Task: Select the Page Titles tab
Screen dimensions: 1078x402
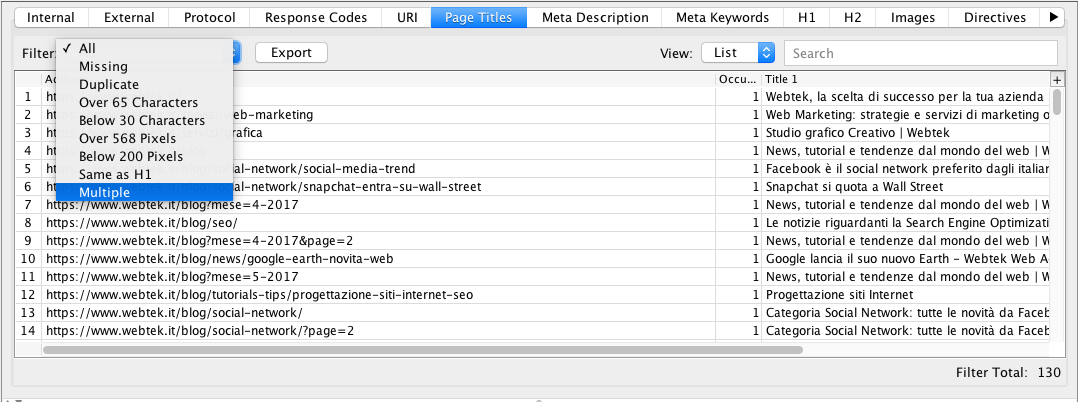Action: pos(478,18)
